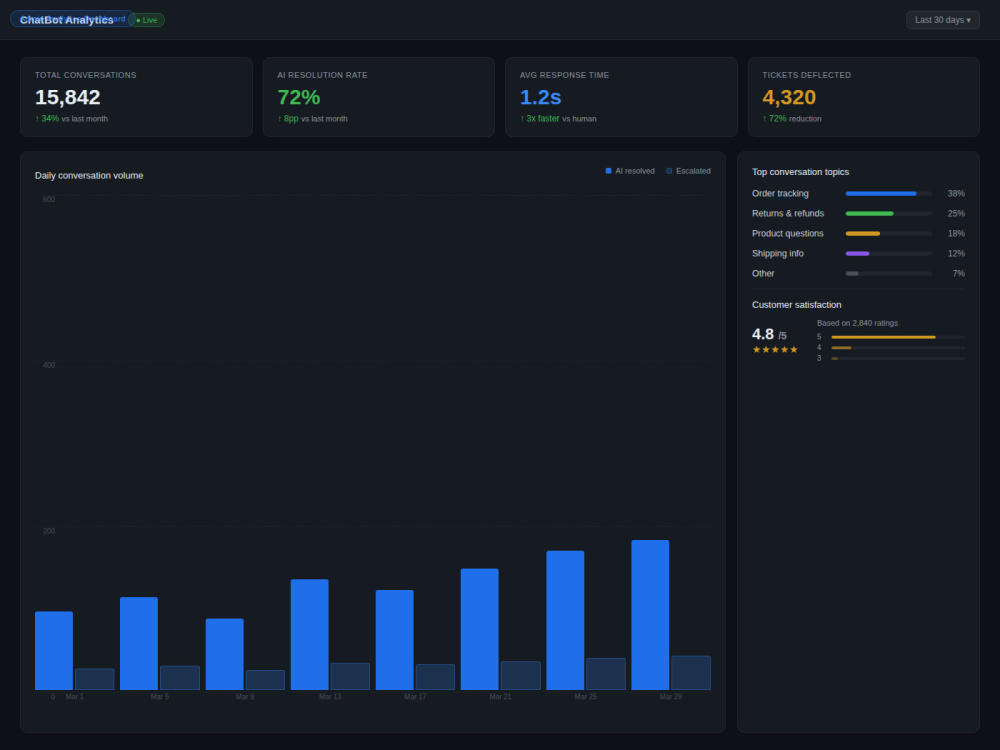Click the 3x faster vs human indicator
This screenshot has height=750, width=1000.
(x=558, y=119)
